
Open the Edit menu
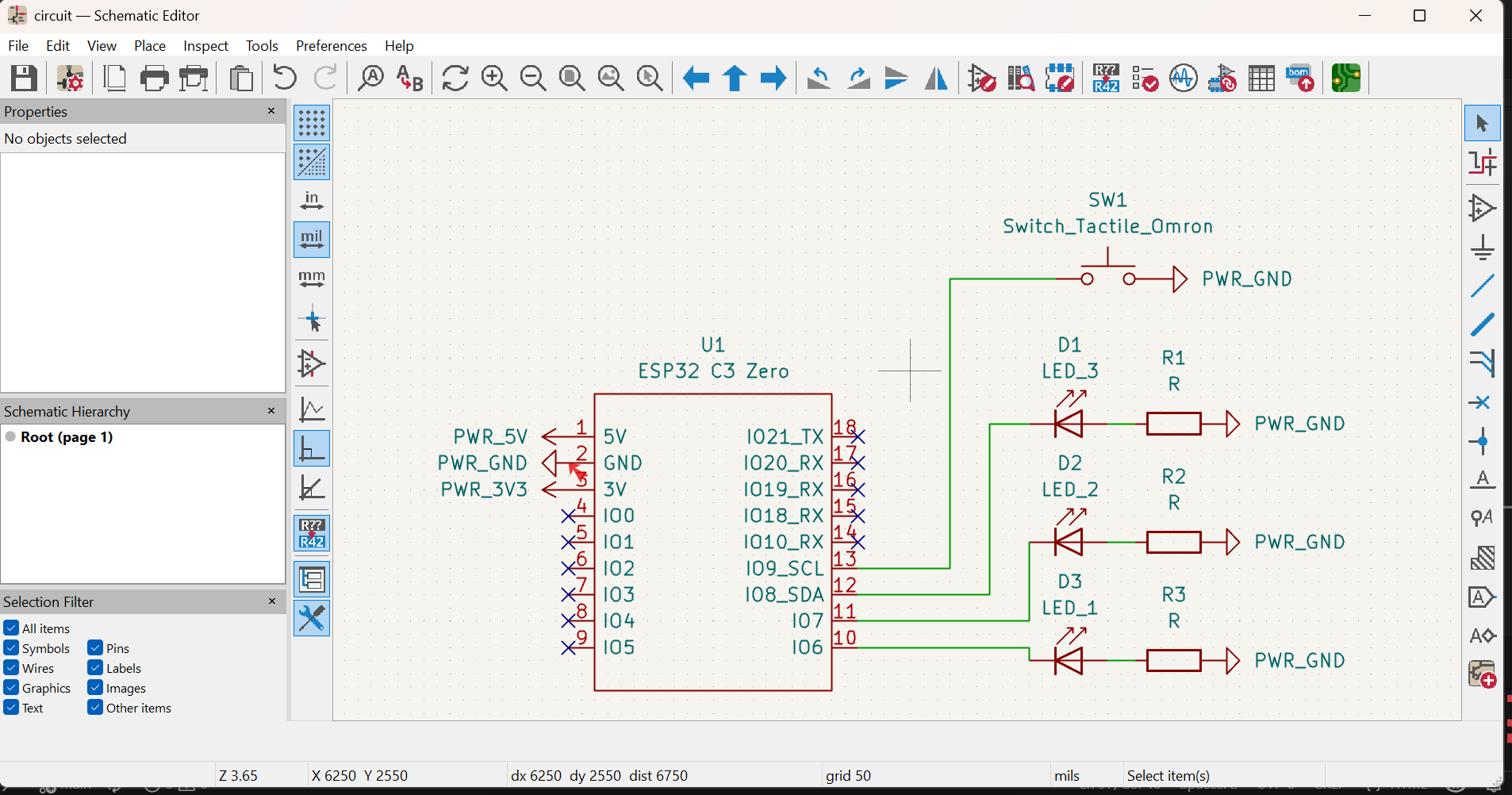pos(58,46)
